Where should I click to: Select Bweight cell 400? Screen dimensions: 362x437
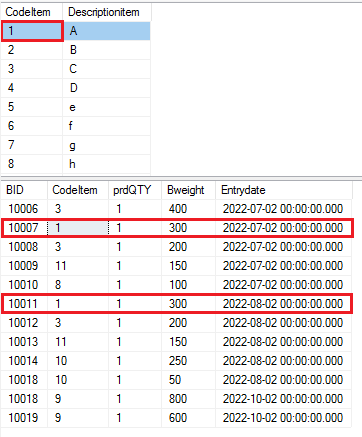point(189,209)
